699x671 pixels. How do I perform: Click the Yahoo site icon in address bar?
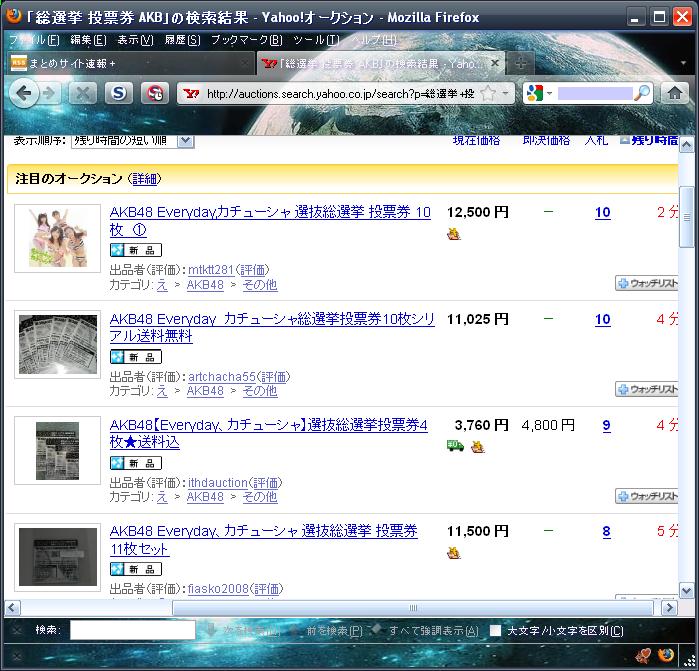(x=191, y=94)
